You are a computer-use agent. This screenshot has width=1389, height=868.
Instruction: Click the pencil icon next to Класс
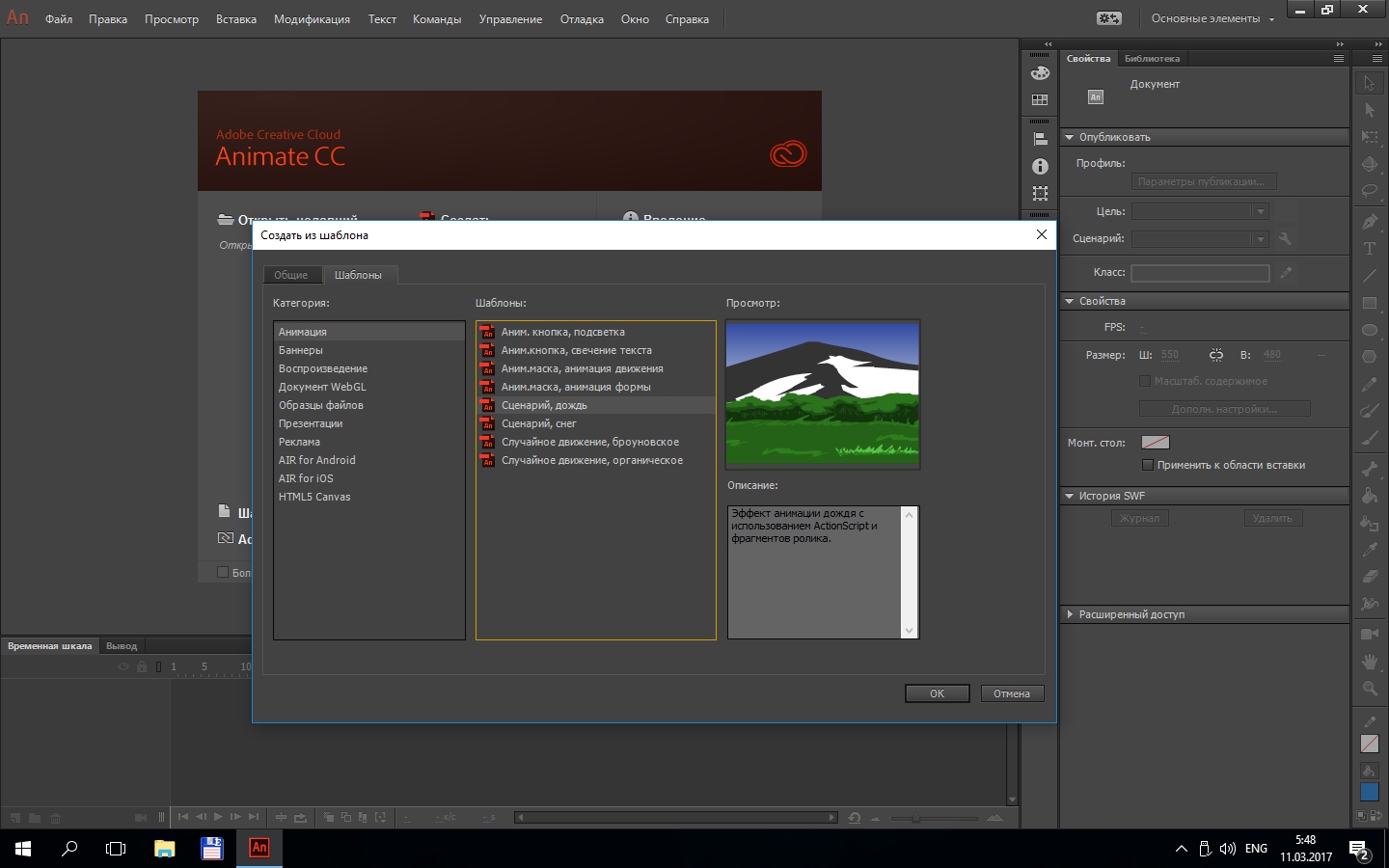pyautogui.click(x=1286, y=273)
